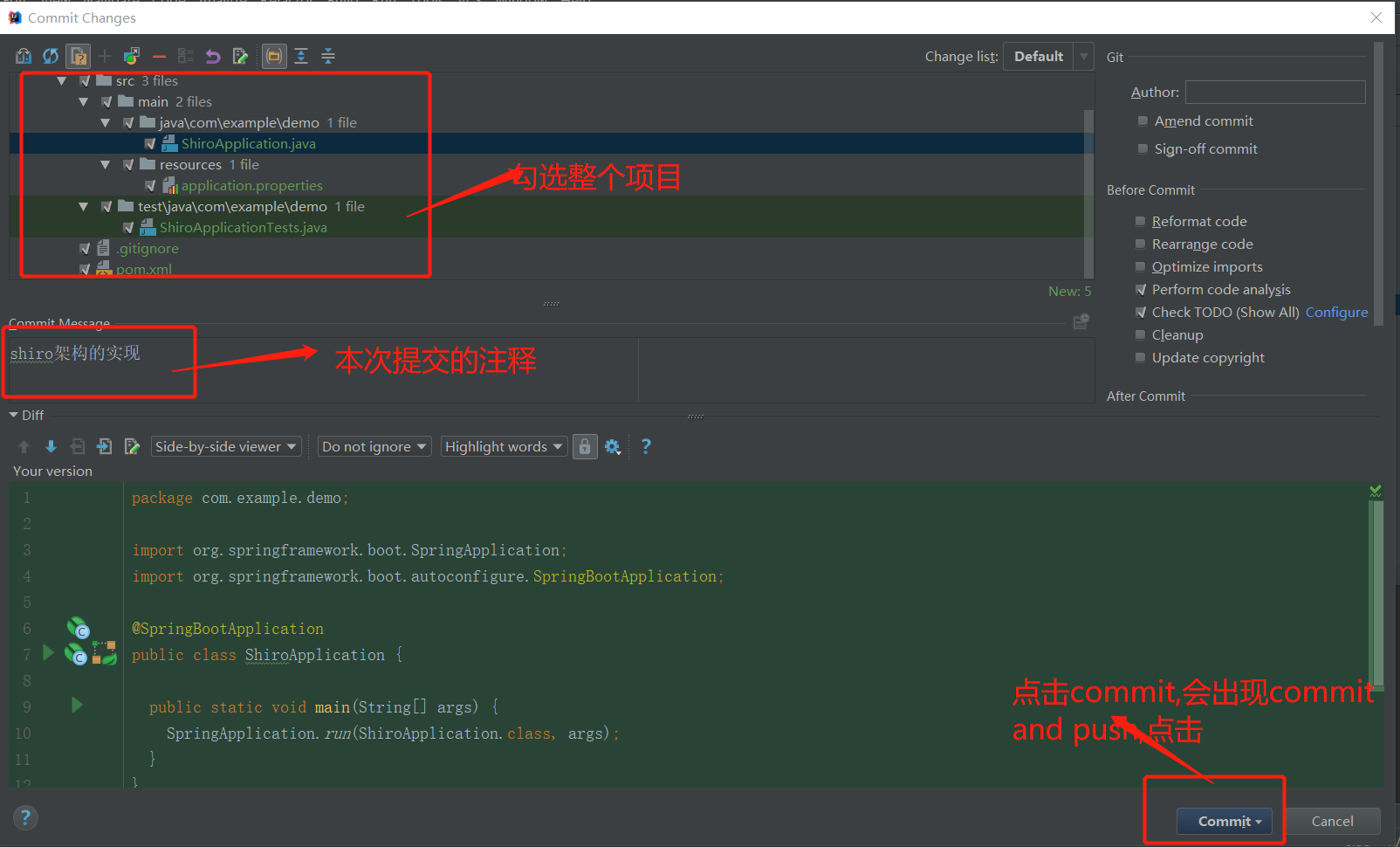Screen dimensions: 1400x847
Task: Open the Change list Default dropdown
Action: click(x=1048, y=57)
